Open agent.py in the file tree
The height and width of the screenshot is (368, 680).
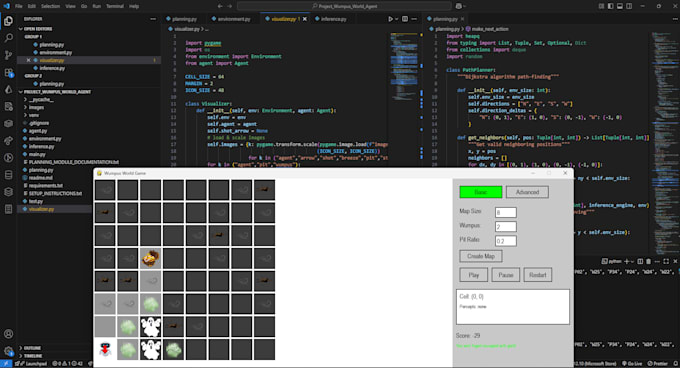[x=38, y=131]
